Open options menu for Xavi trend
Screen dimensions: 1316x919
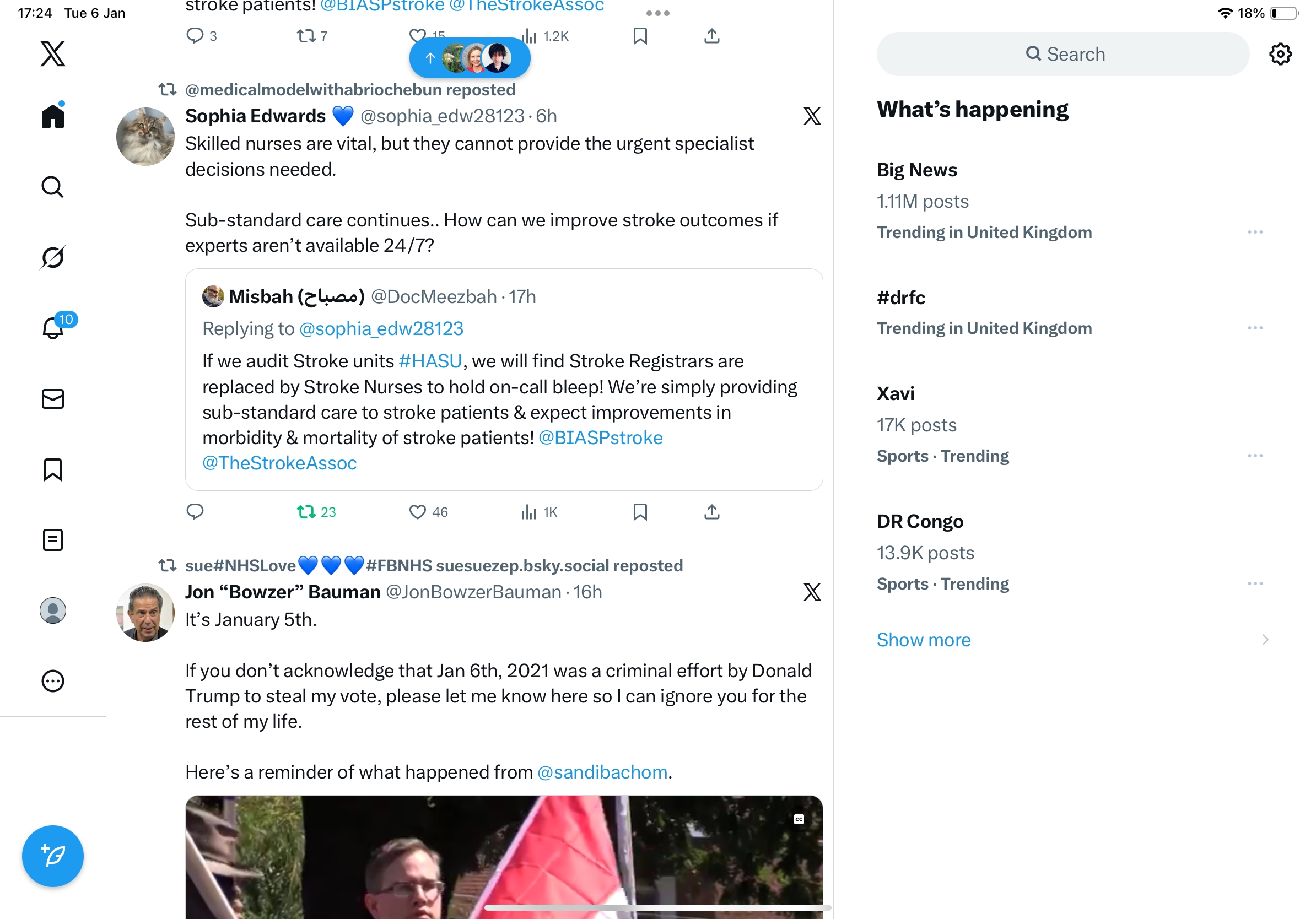click(x=1255, y=456)
